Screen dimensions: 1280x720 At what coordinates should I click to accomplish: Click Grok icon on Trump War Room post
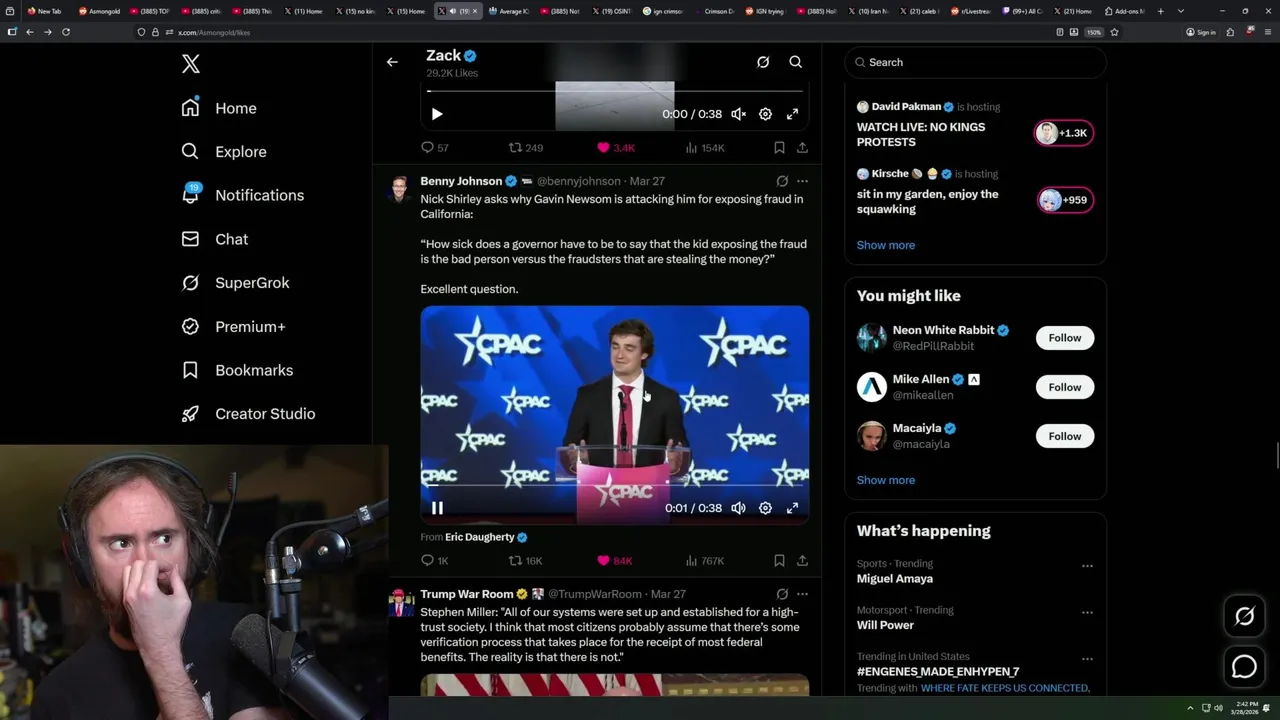pyautogui.click(x=782, y=594)
